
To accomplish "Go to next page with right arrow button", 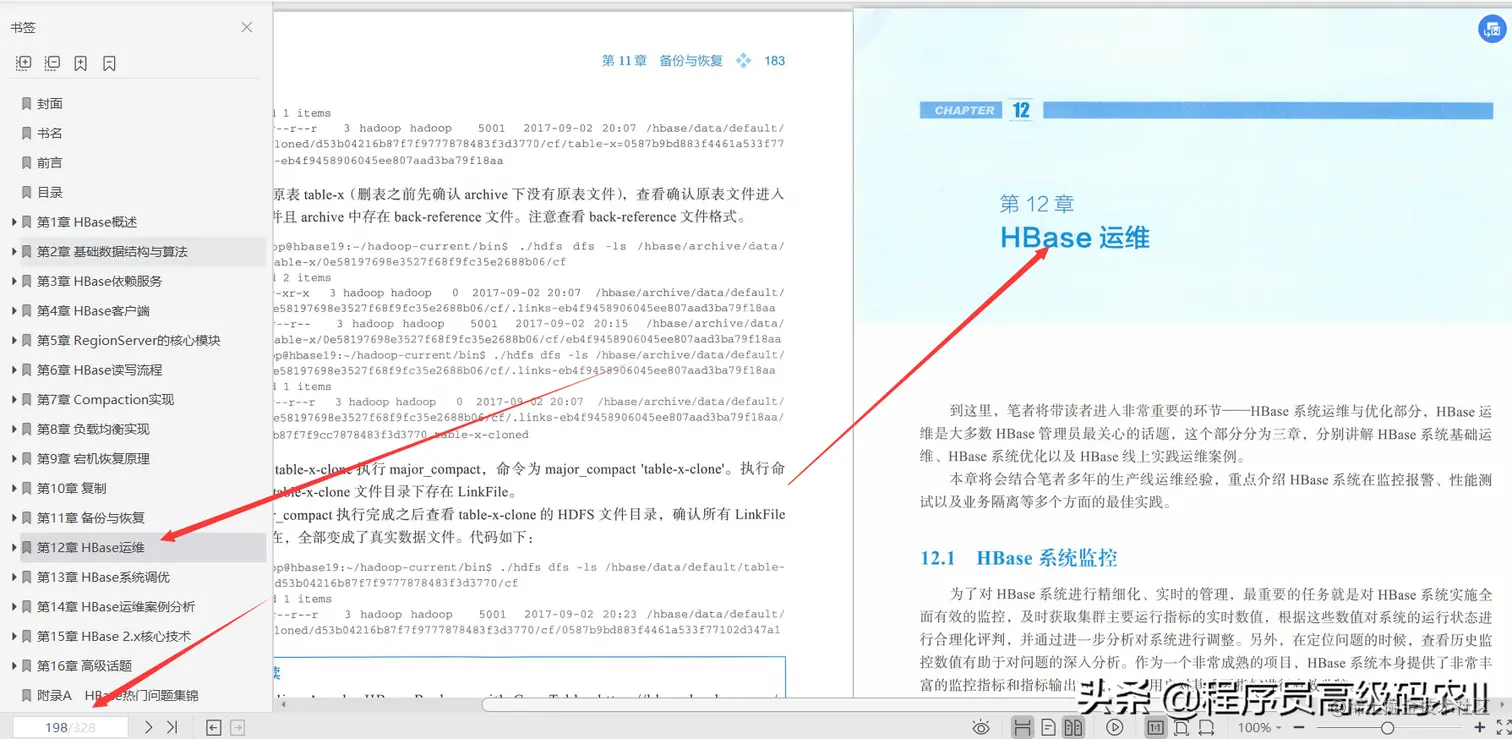I will click(148, 728).
